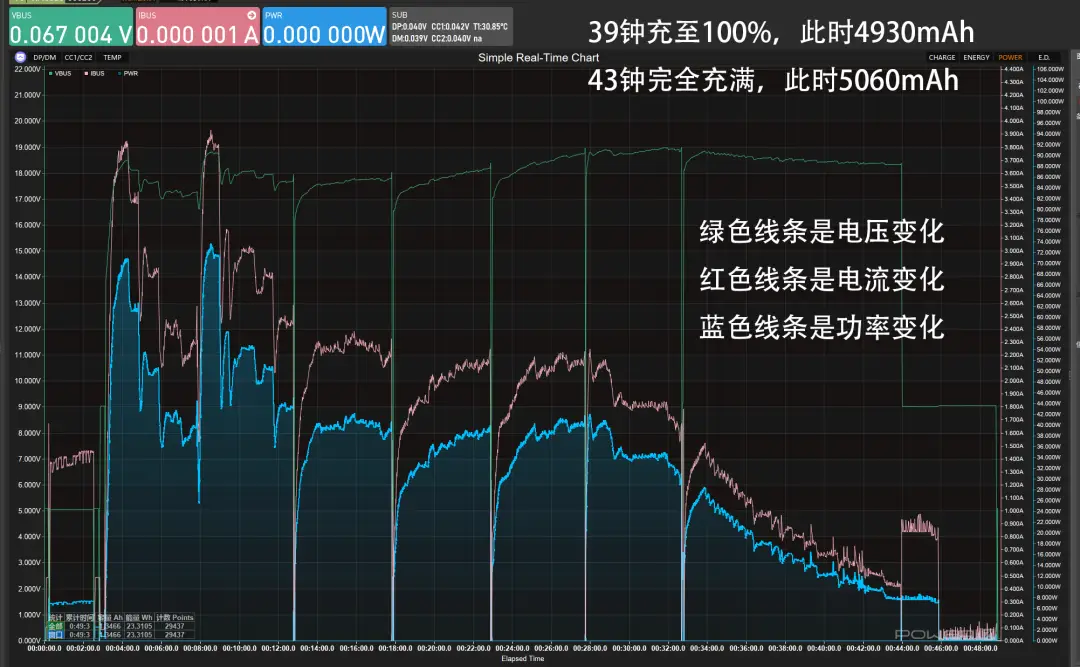Click the 00:48:00.0 time axis tick
The height and width of the screenshot is (667, 1080).
tap(980, 648)
